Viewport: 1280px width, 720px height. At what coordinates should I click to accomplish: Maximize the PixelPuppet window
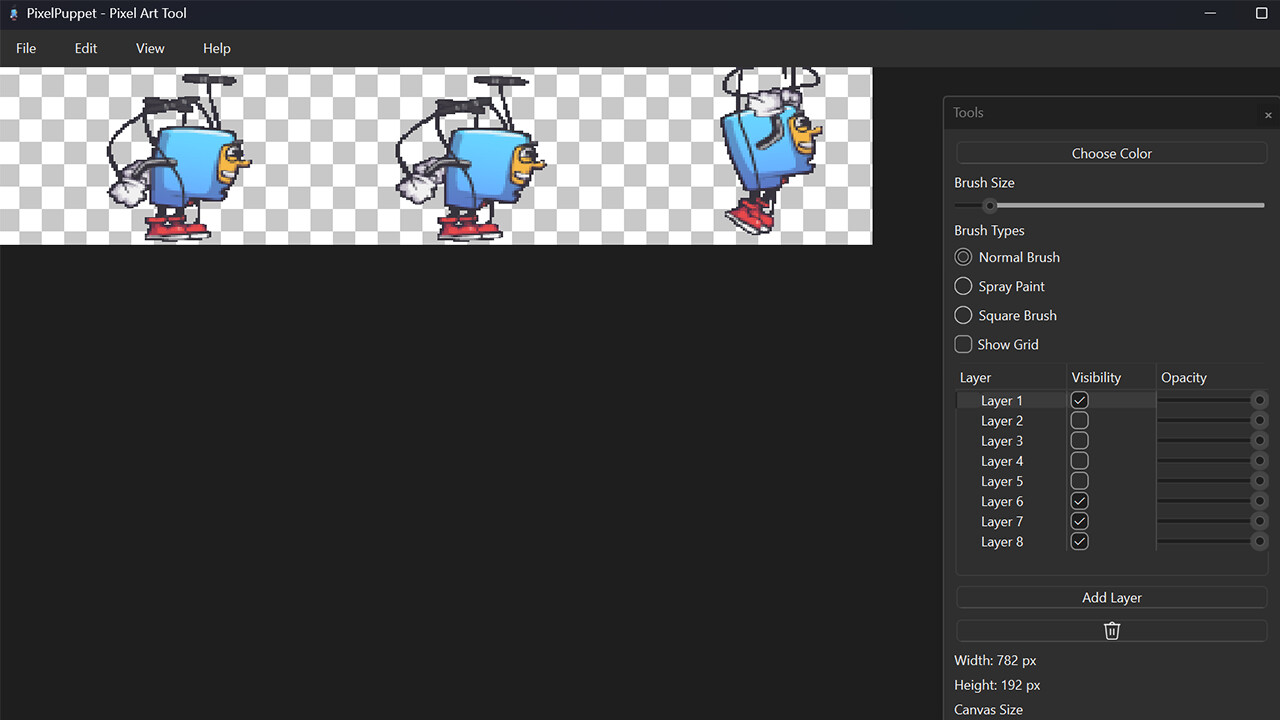[x=1261, y=13]
